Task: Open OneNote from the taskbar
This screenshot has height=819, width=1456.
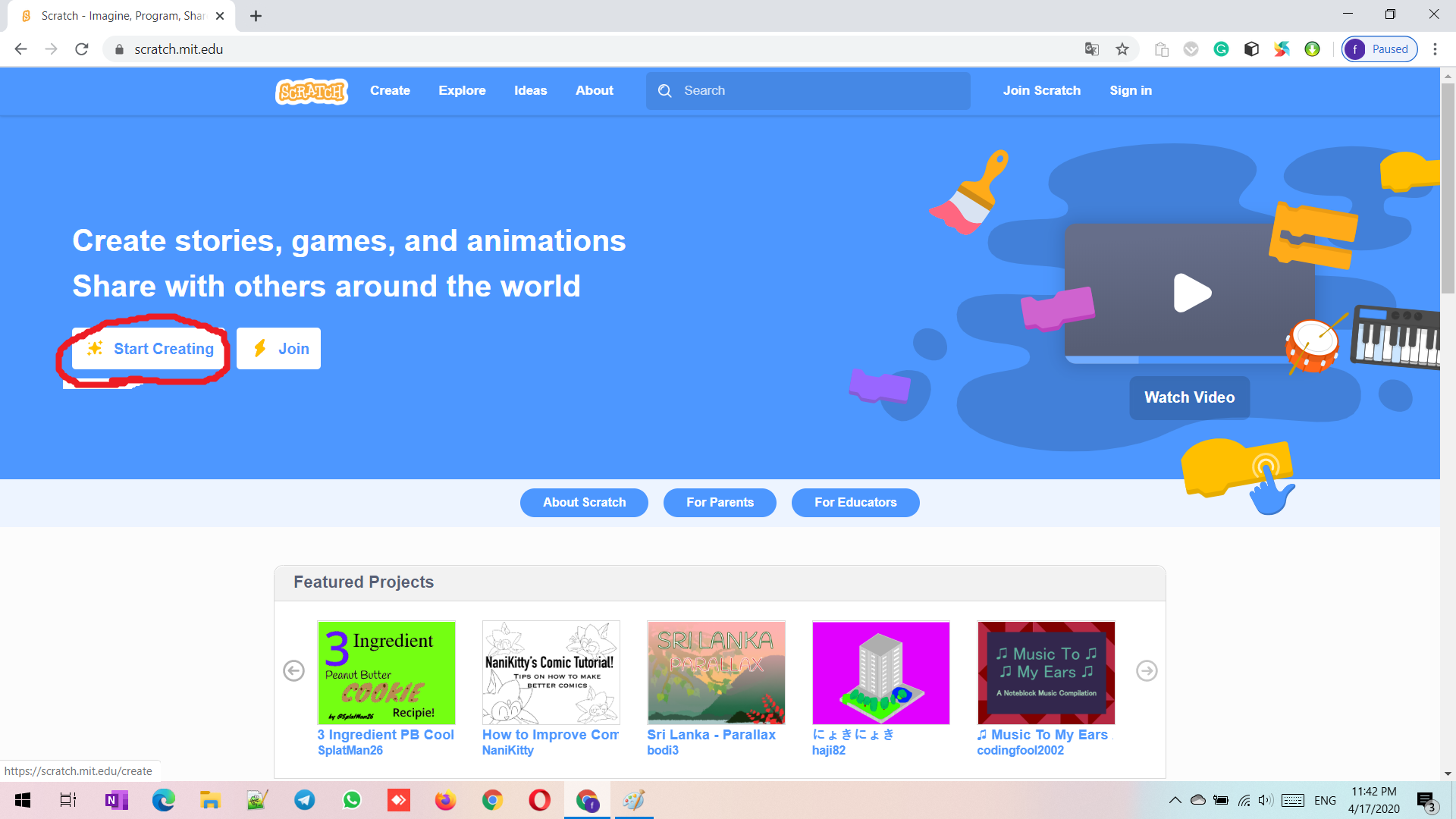Action: 115,800
